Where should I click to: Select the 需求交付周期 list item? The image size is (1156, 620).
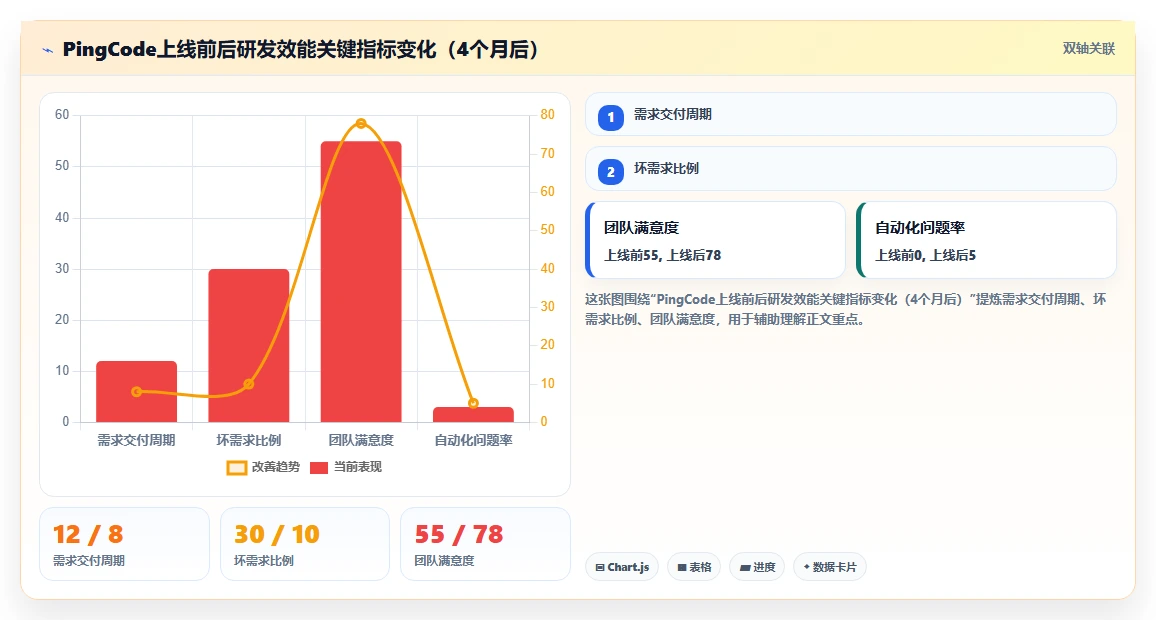[x=851, y=114]
